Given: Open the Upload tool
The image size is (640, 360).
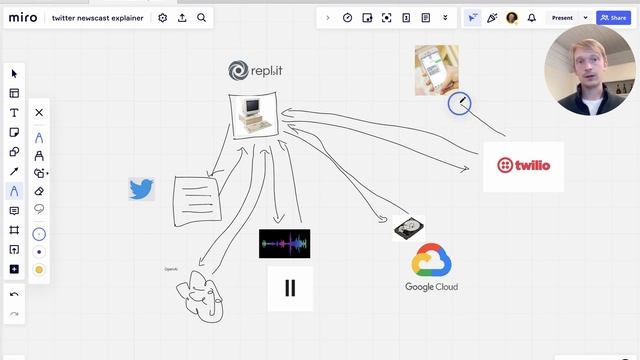Looking at the screenshot, I should point(14,250).
